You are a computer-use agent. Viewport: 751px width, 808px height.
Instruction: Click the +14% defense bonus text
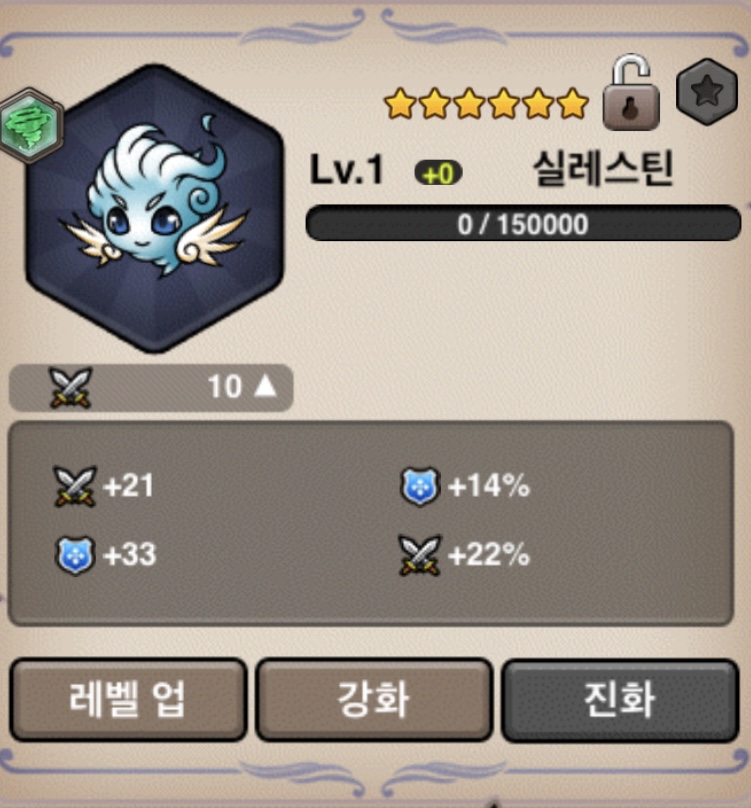click(489, 486)
